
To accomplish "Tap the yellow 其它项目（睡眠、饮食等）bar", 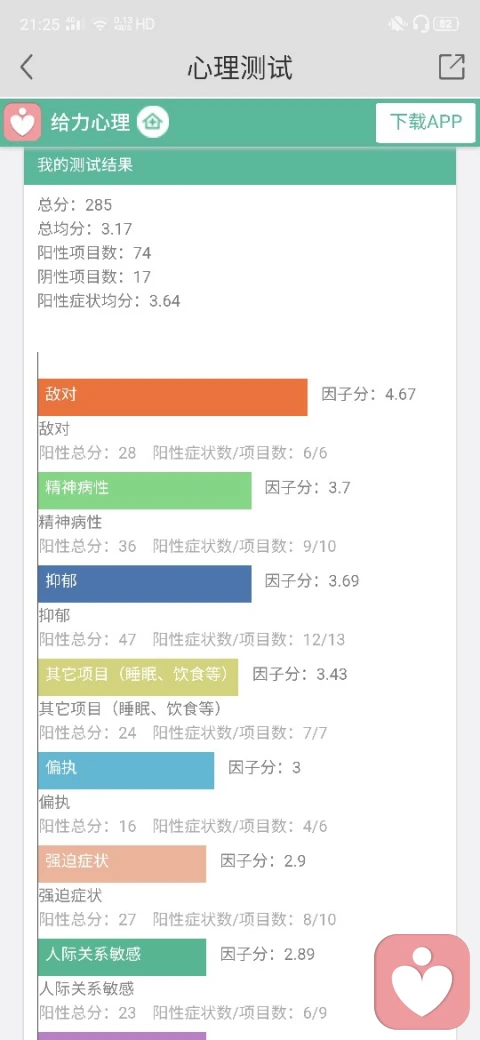I will (138, 677).
